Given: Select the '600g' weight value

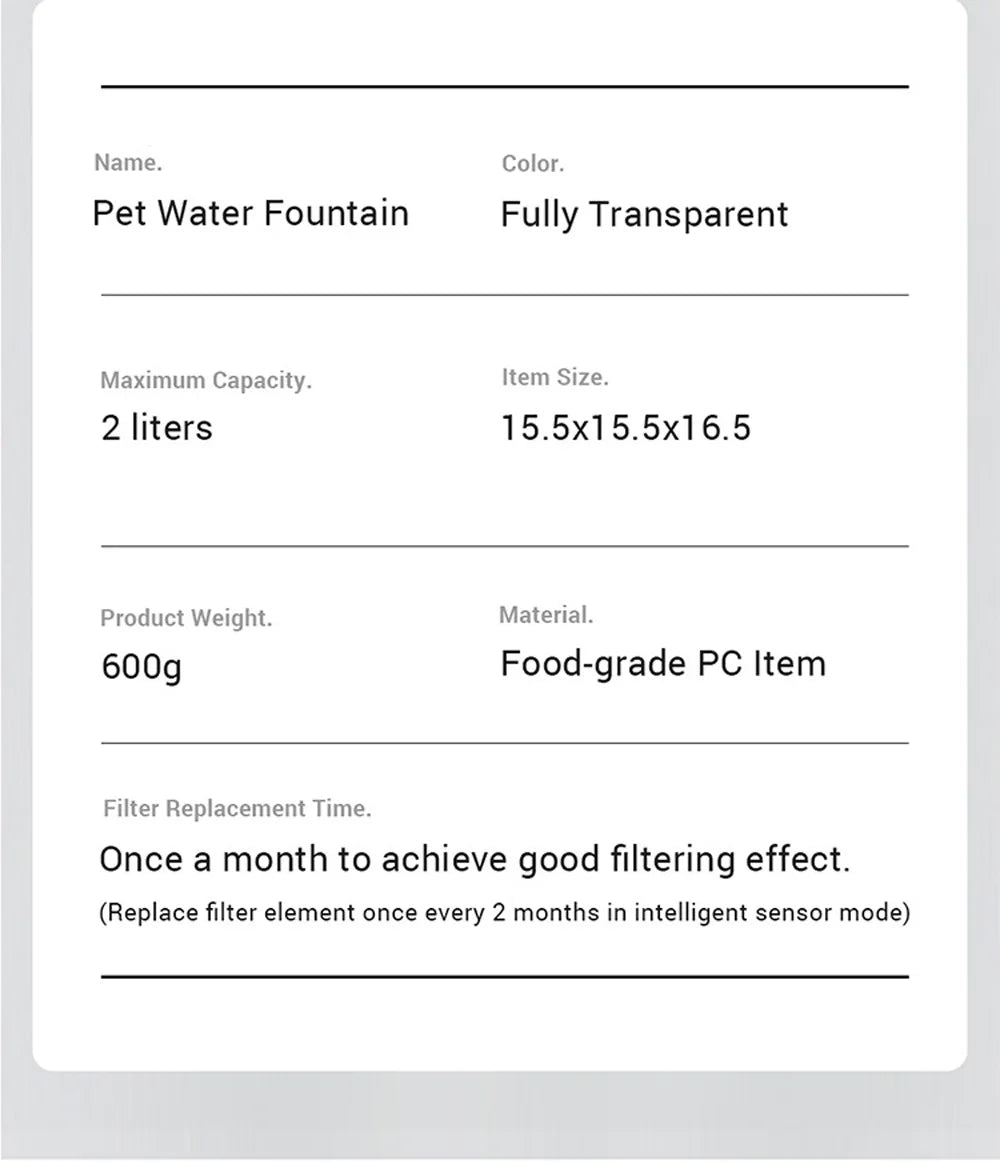Looking at the screenshot, I should click(142, 667).
